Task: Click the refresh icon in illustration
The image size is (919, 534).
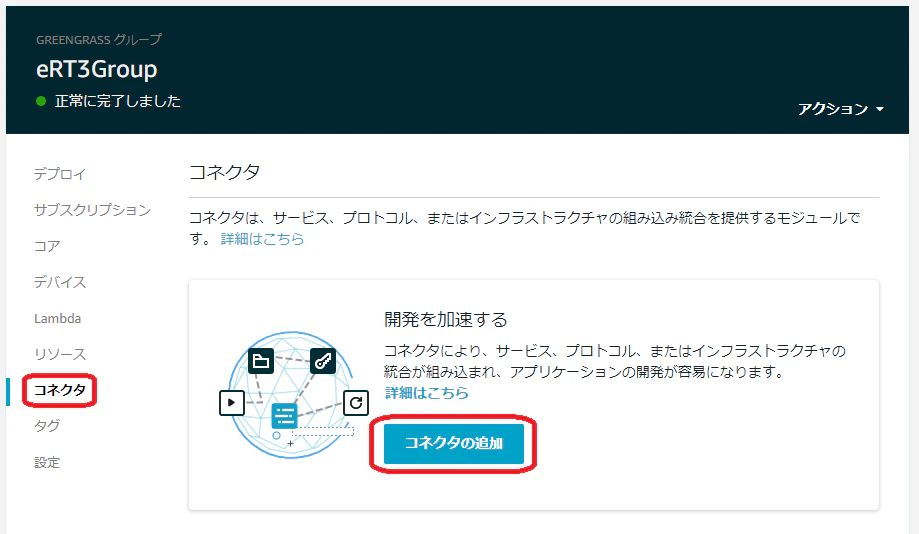Action: (356, 403)
